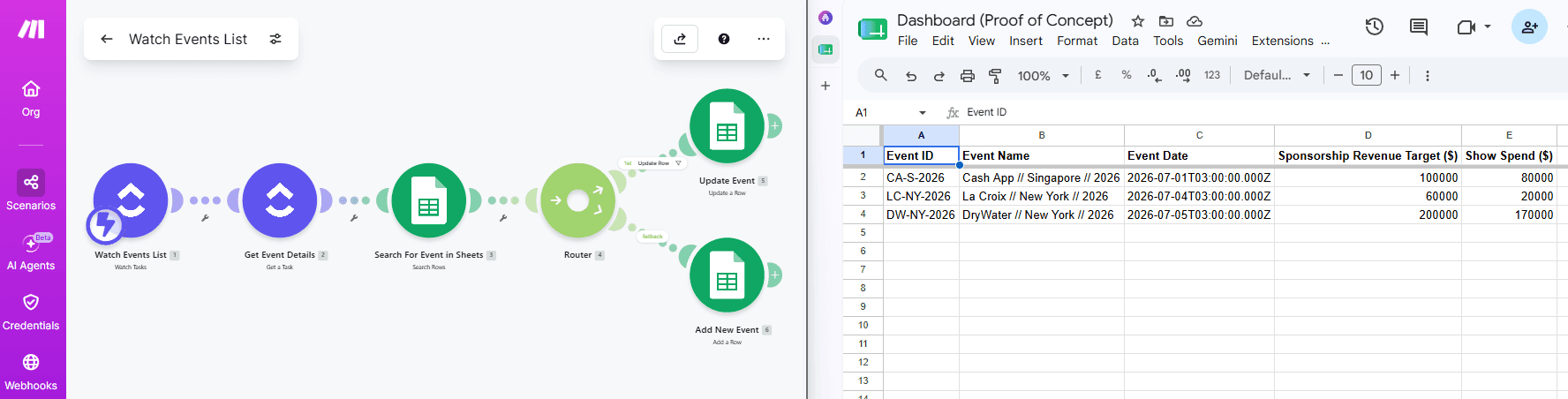The image size is (1568, 399).
Task: Open Credentials in the Make sidebar
Action: pos(31,312)
